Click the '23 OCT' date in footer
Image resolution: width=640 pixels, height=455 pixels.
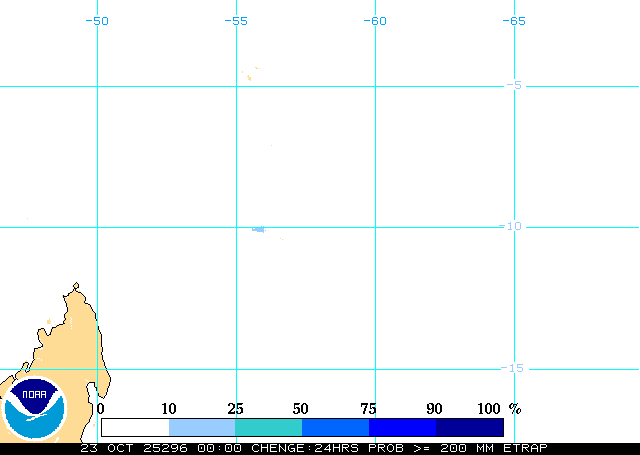[x=108, y=448]
